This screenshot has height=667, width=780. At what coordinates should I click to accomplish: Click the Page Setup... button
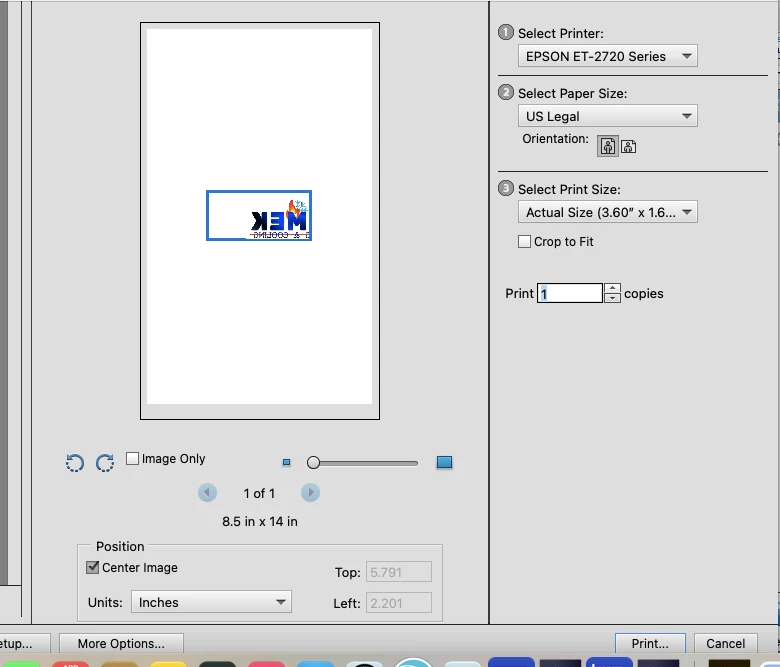point(24,643)
